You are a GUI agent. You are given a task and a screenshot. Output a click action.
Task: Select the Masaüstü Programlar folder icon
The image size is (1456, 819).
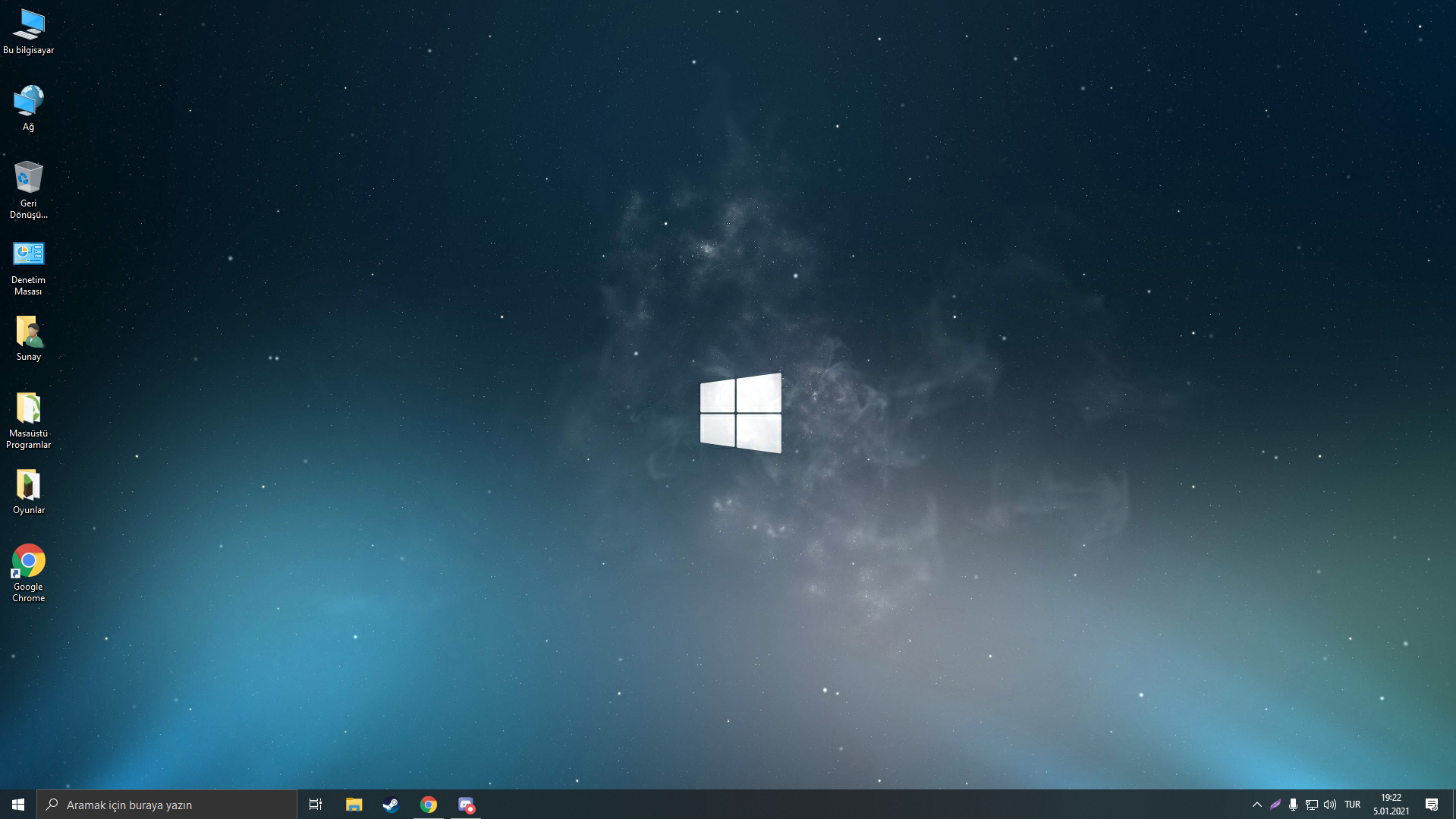click(29, 421)
